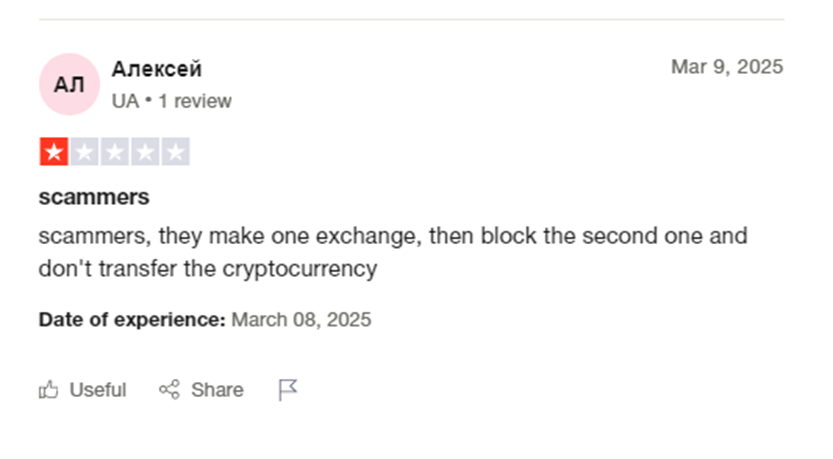Open reviewer profile name Алексей
Screen dimensions: 833x459
pos(156,69)
